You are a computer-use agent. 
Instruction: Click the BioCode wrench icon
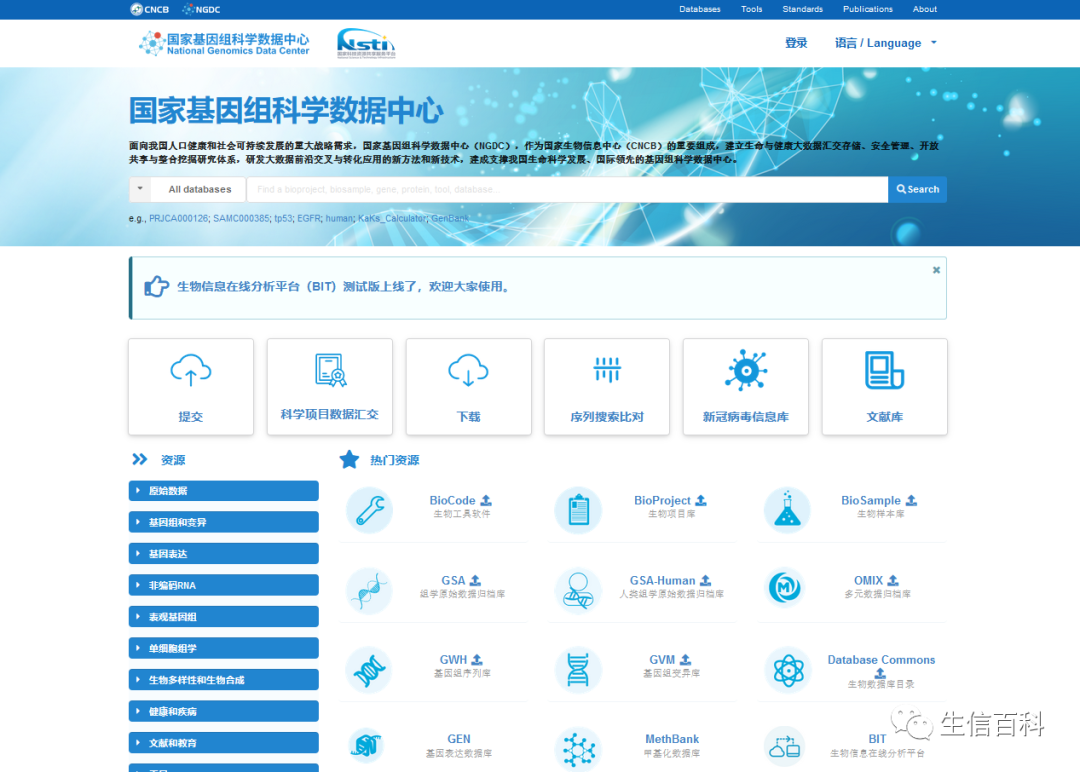tap(369, 510)
